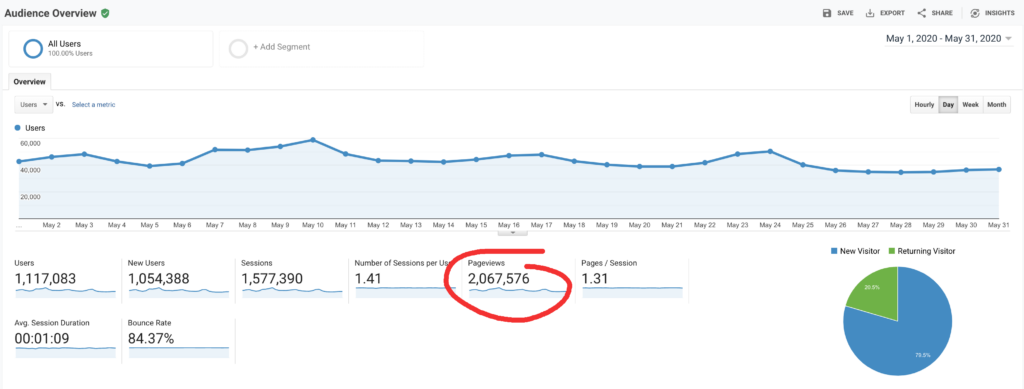Viewport: 1024px width, 389px height.
Task: Click the green verified shield icon
Action: click(104, 13)
